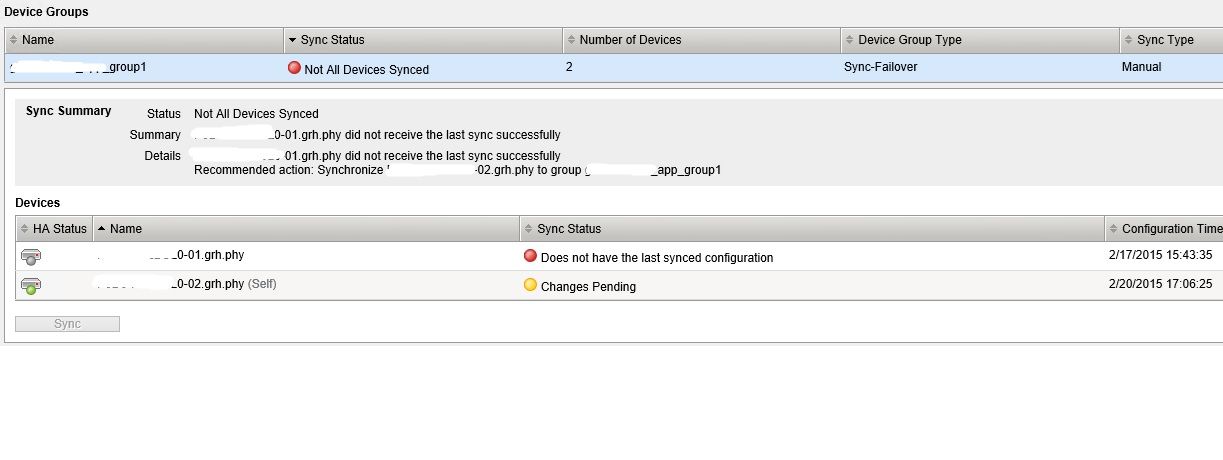Click gray HA status icon of 01.grh.phy device

click(x=30, y=257)
